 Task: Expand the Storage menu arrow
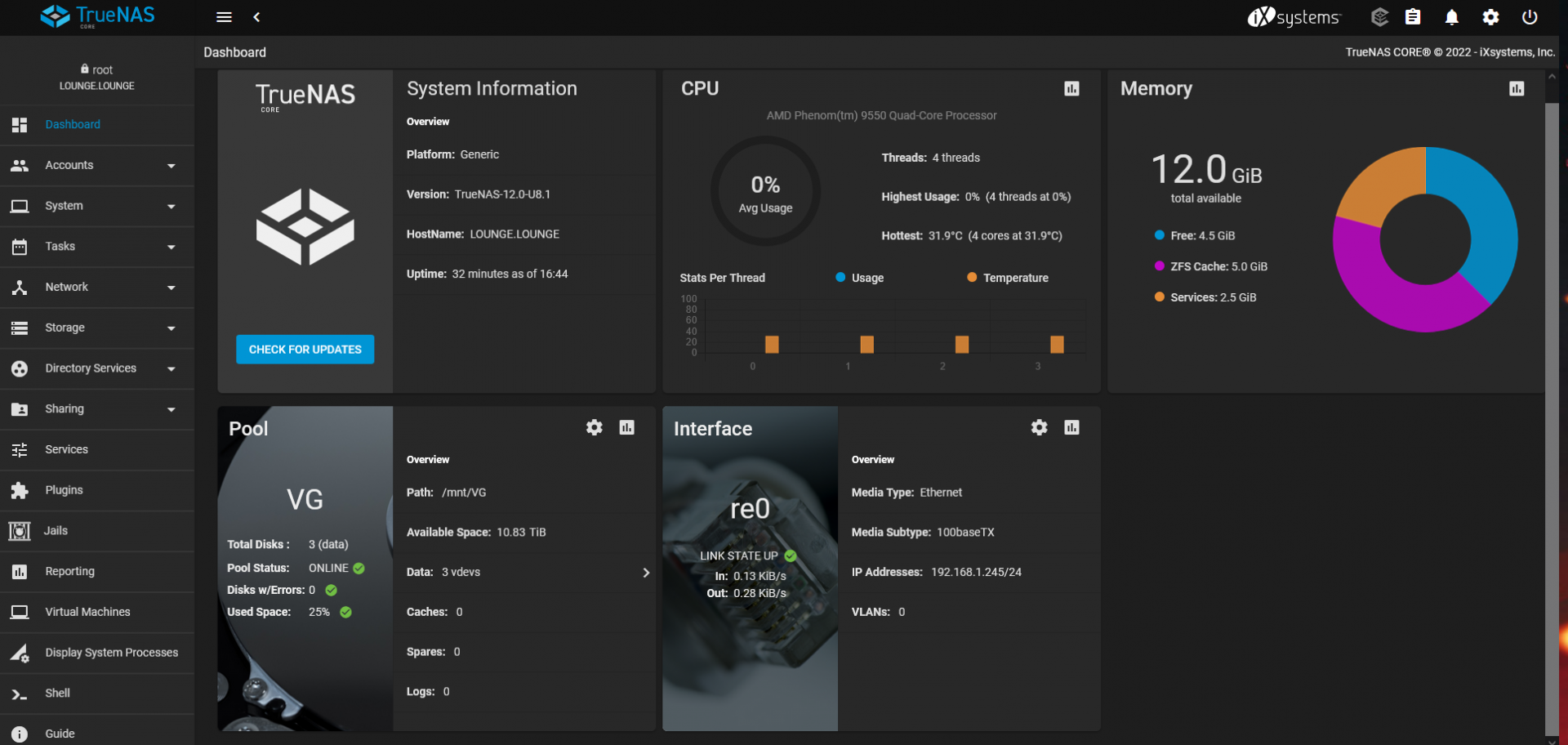(x=171, y=328)
